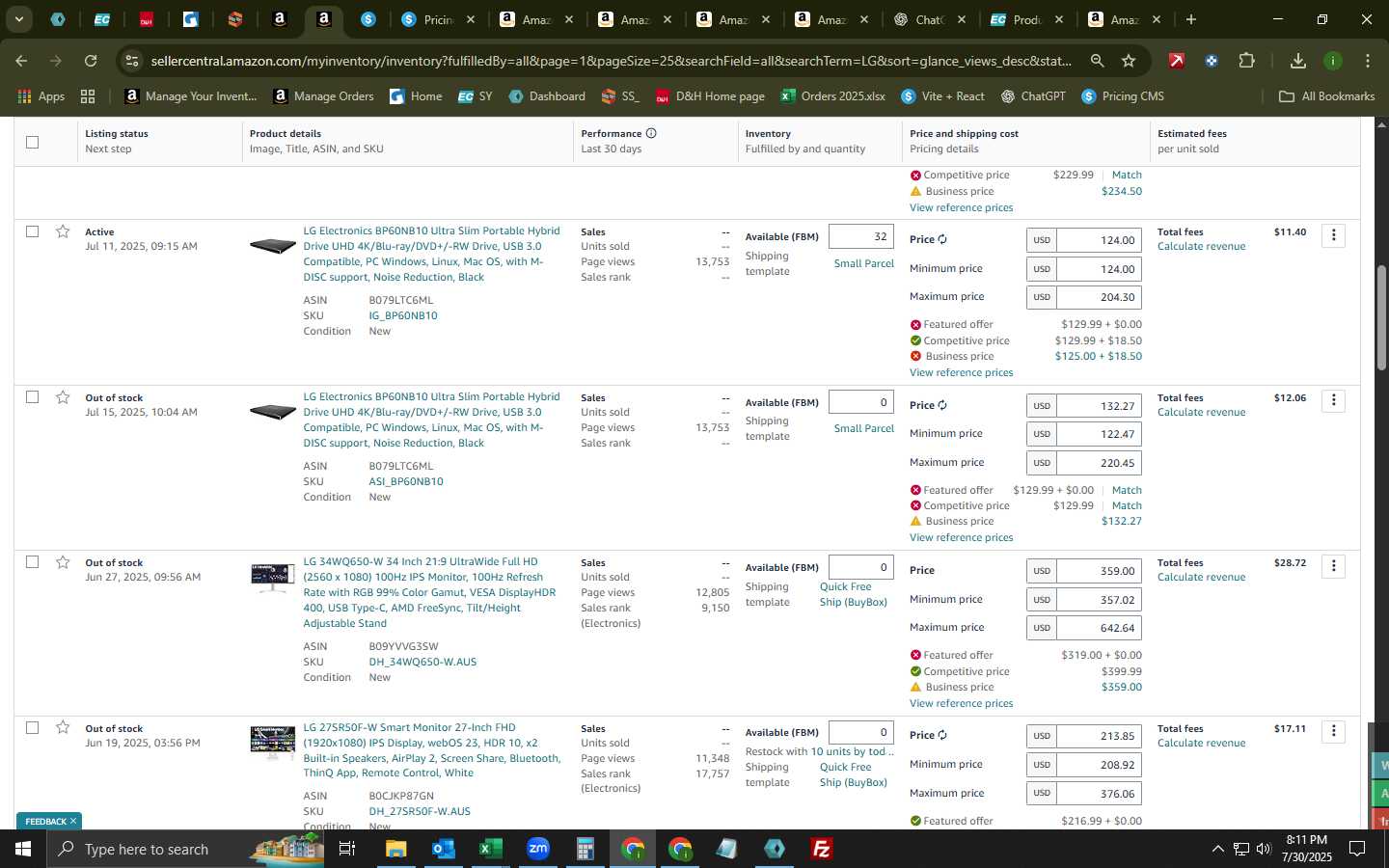Open the Chrome profile avatar

coord(1332,61)
